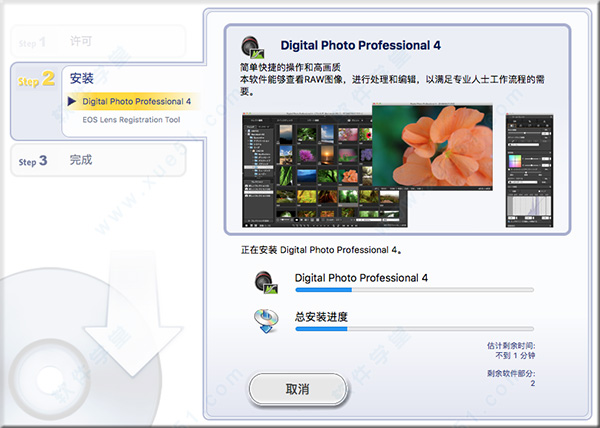This screenshot has height=428, width=600.
Task: Click the 估计剩余时间 label
Action: point(511,346)
